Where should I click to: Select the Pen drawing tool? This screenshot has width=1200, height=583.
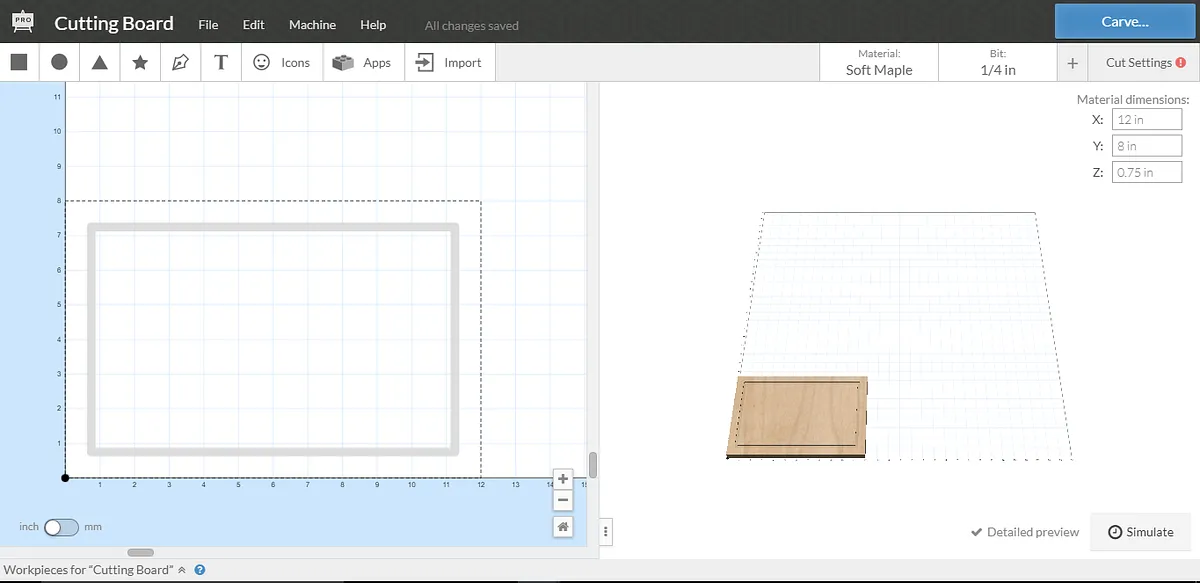click(180, 62)
